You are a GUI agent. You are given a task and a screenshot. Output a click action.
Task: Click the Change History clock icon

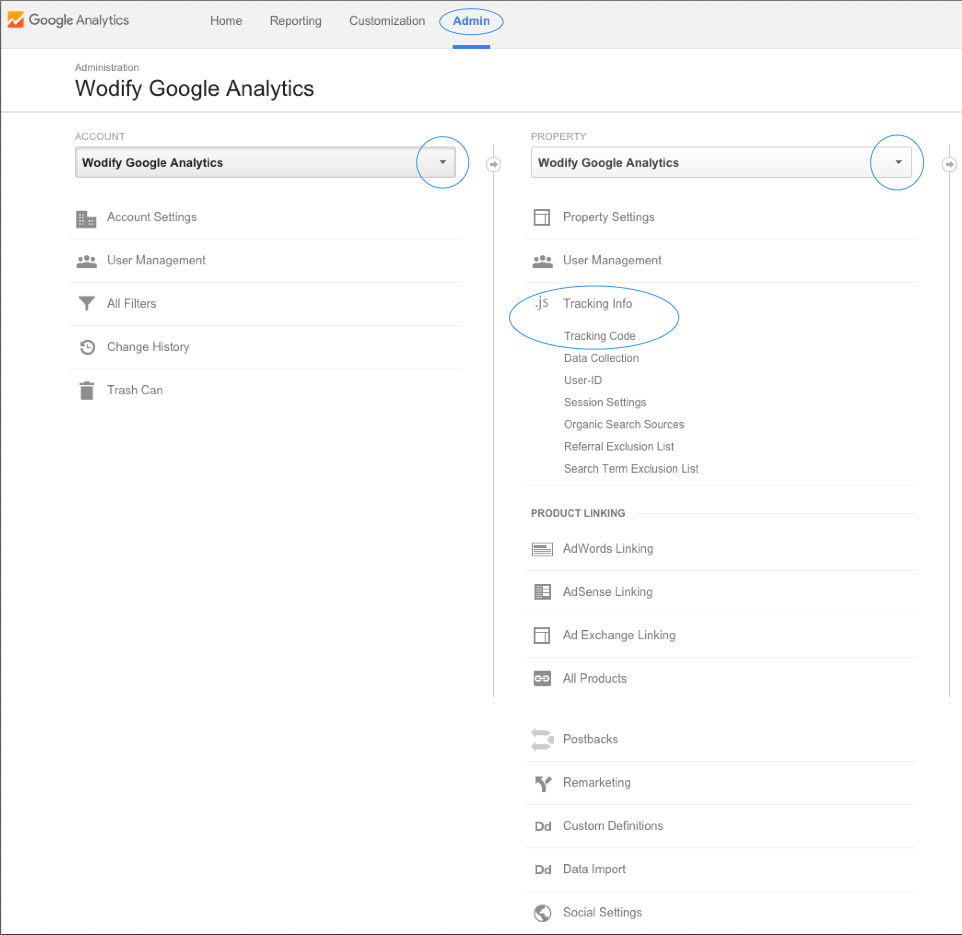tap(87, 347)
